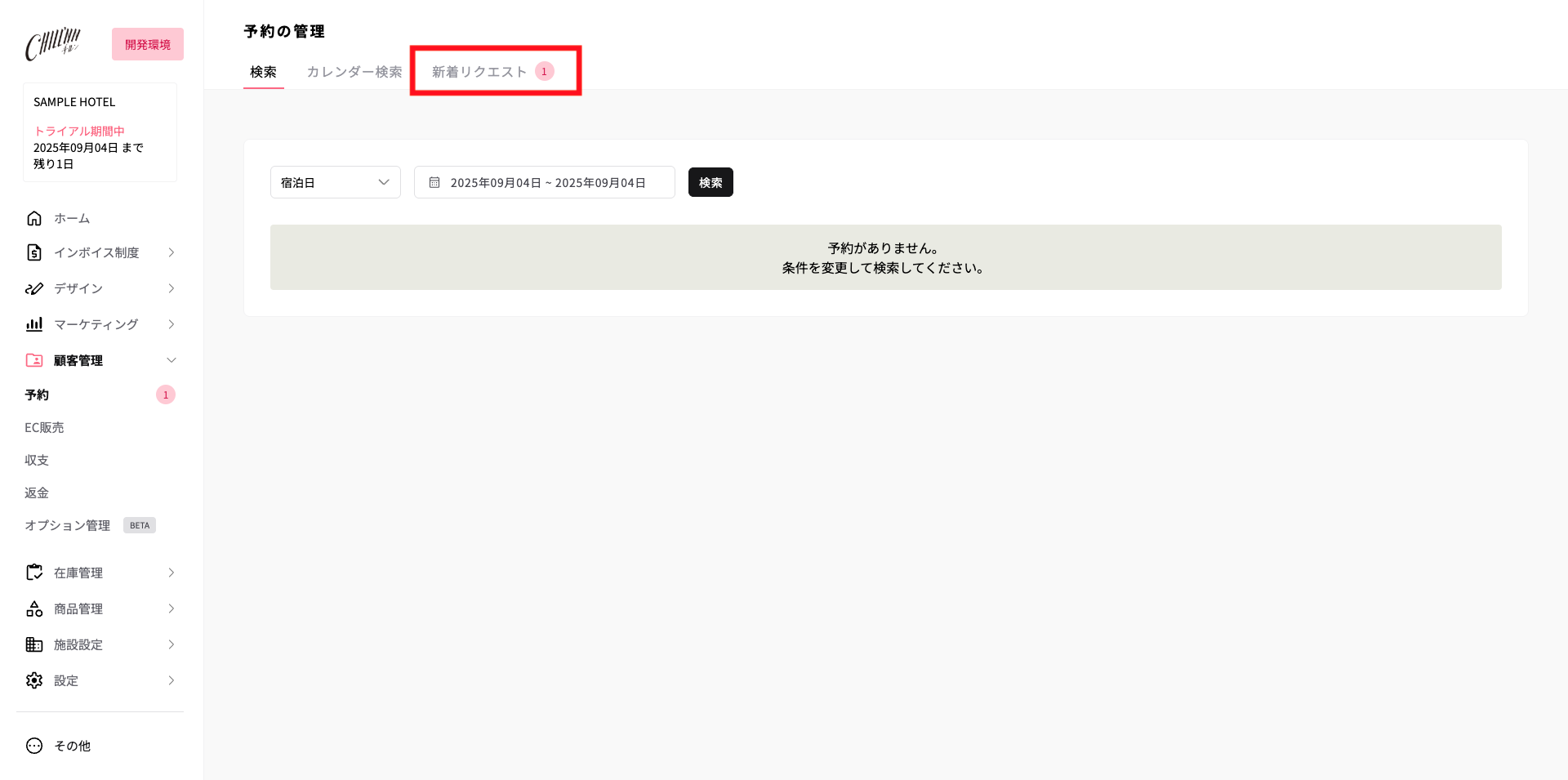The image size is (1568, 780).
Task: Collapse the 顧客管理 section chevron
Action: (171, 360)
